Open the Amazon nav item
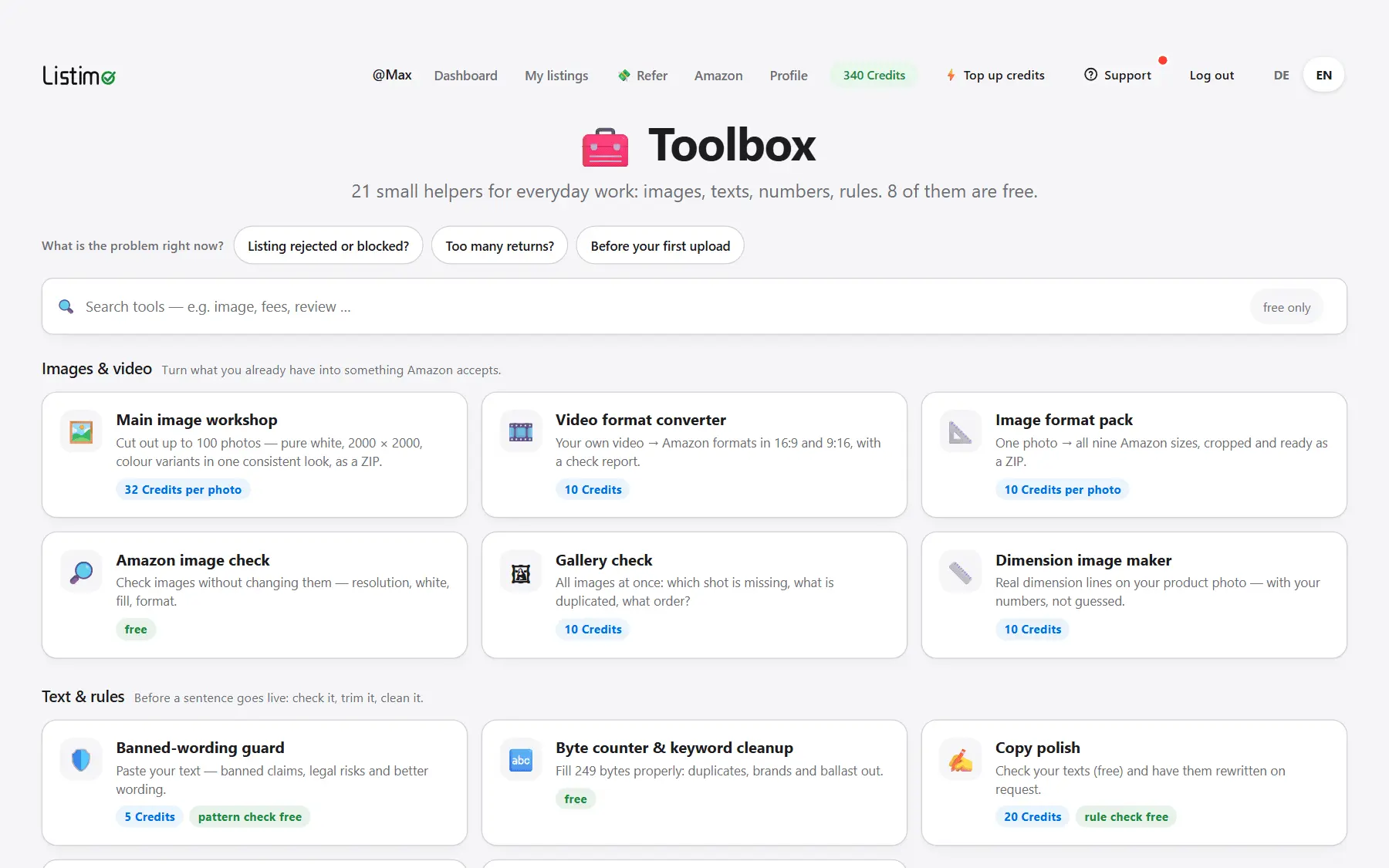1389x868 pixels. click(718, 75)
